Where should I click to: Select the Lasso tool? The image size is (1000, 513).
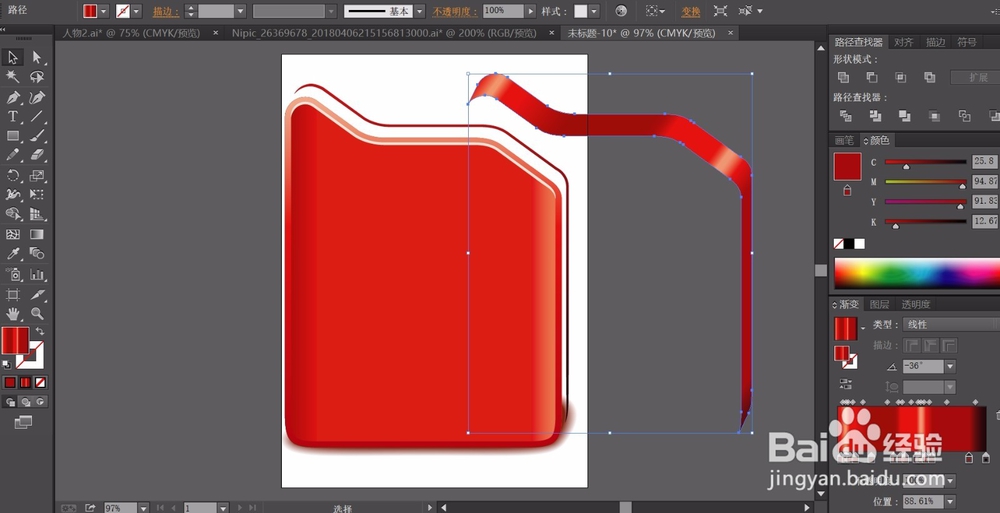[x=37, y=77]
